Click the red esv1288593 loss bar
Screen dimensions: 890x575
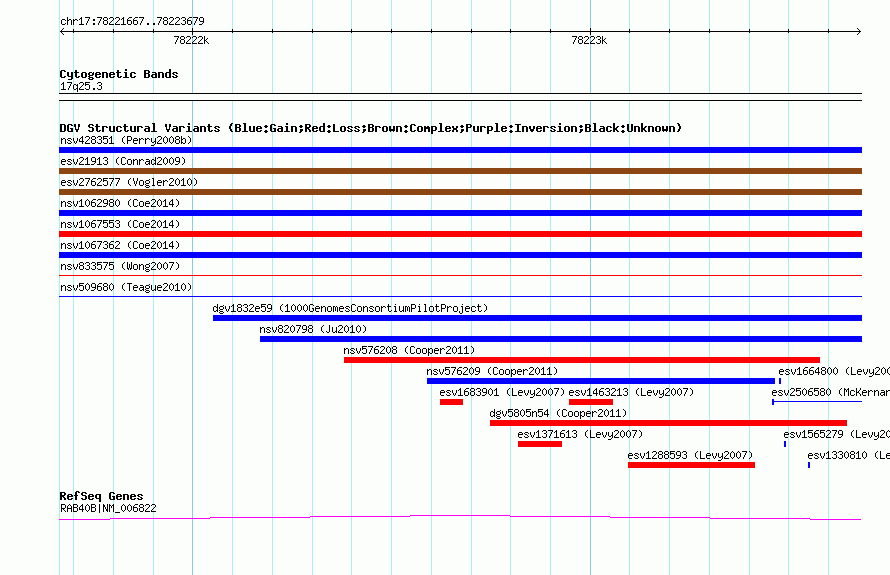pos(691,465)
